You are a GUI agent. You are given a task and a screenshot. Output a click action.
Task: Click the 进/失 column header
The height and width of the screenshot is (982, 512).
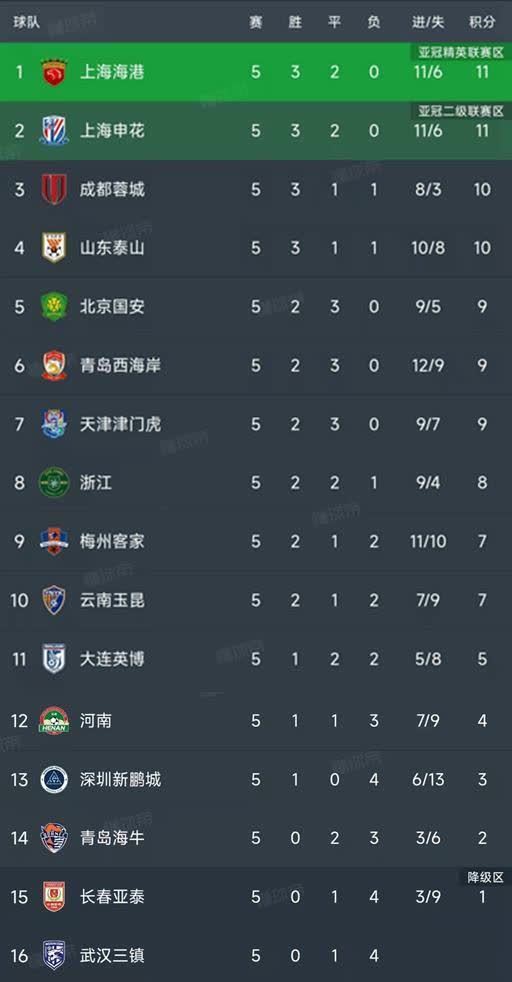[428, 22]
